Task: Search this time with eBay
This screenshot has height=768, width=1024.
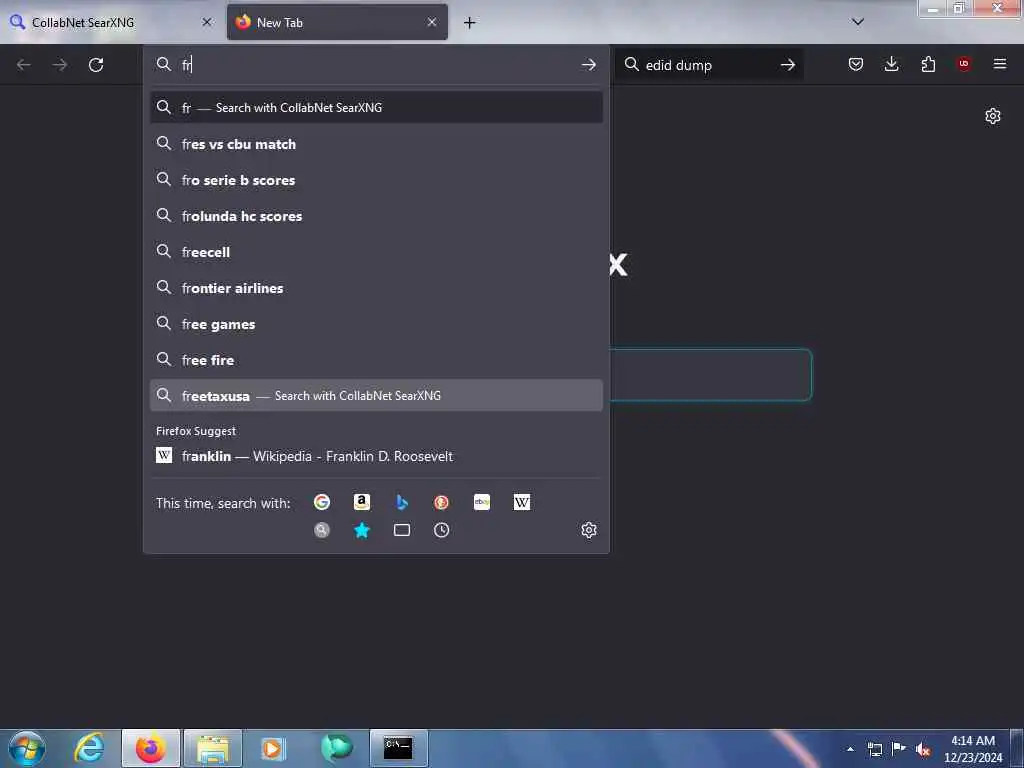Action: tap(482, 502)
